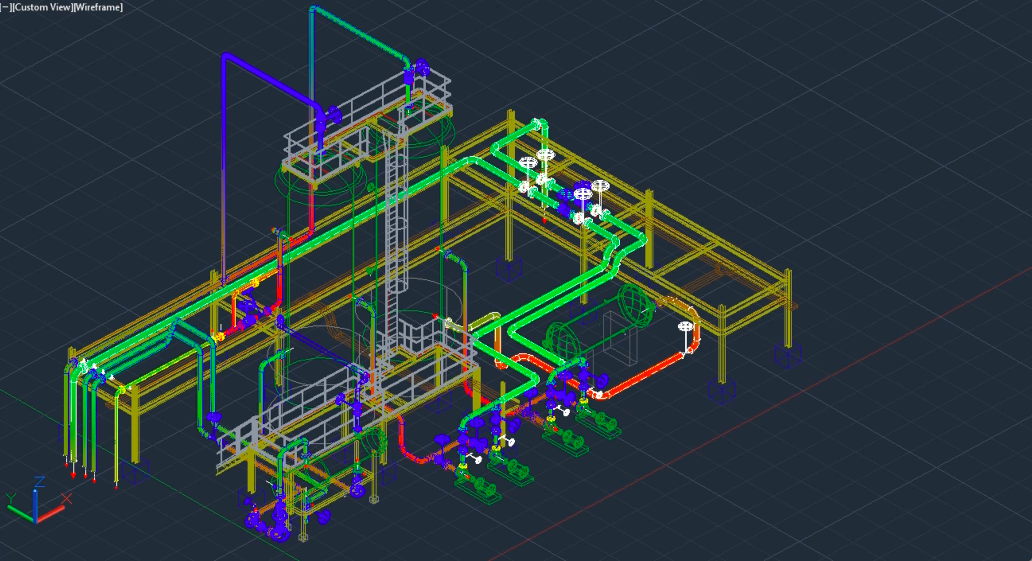Open the Wireframe visual style menu
1032x561 pixels.
point(98,7)
